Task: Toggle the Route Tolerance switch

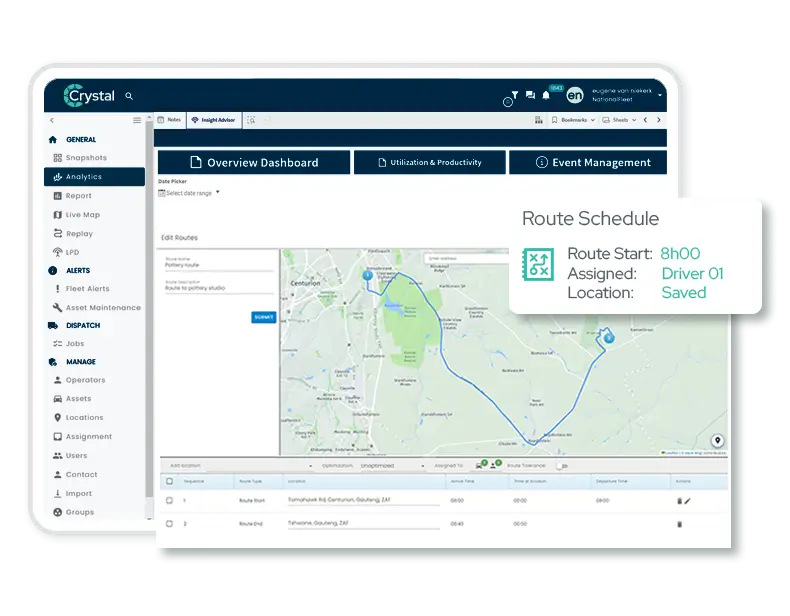Action: (562, 466)
